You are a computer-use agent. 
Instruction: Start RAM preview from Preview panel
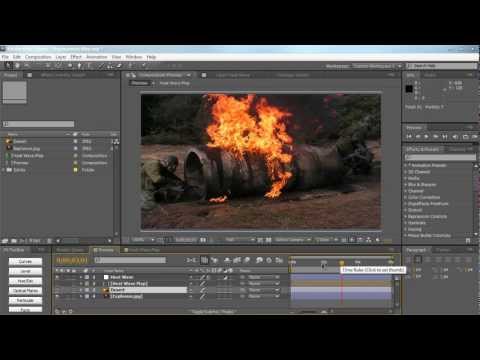click(475, 137)
